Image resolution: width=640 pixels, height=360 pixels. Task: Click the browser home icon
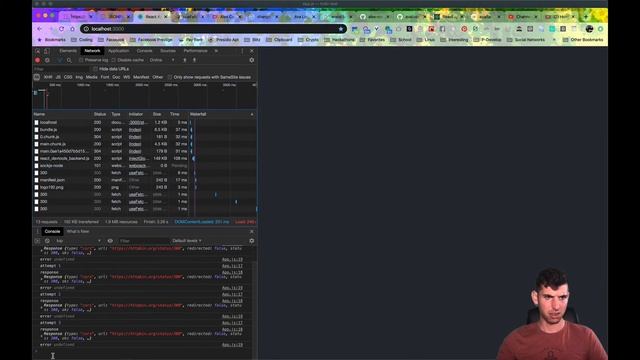pyautogui.click(x=72, y=29)
